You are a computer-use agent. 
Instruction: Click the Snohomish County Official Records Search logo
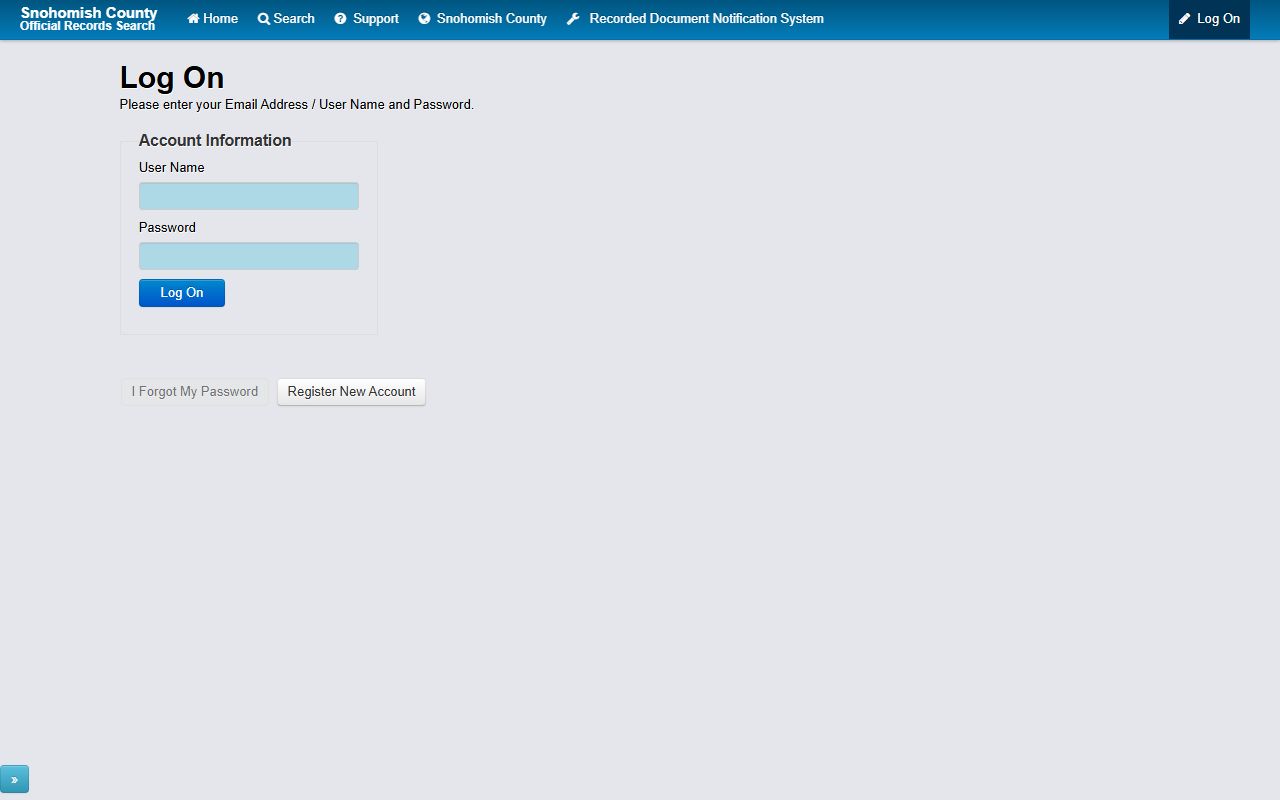[x=88, y=19]
